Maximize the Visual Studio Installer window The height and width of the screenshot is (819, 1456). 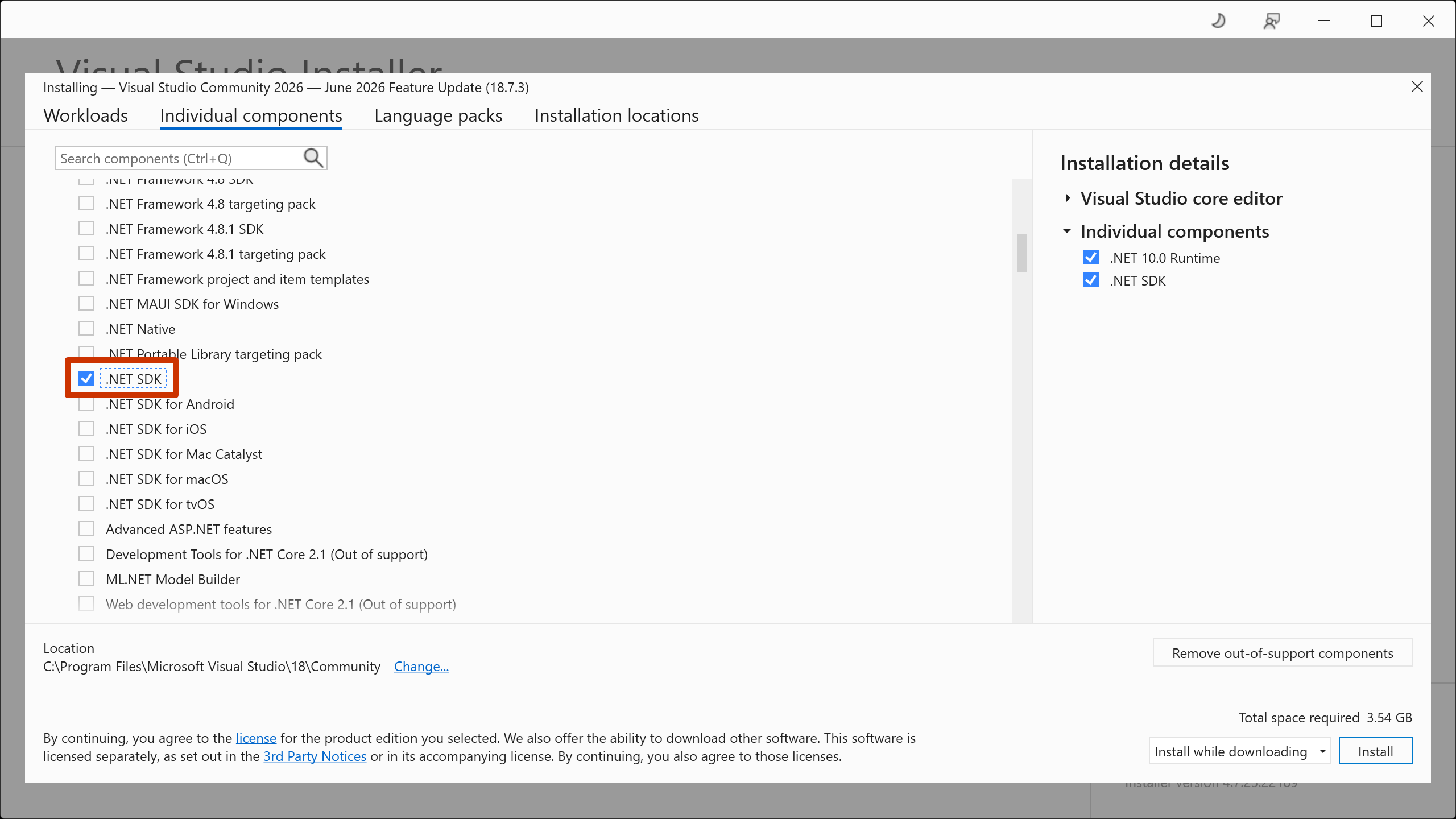1376,22
